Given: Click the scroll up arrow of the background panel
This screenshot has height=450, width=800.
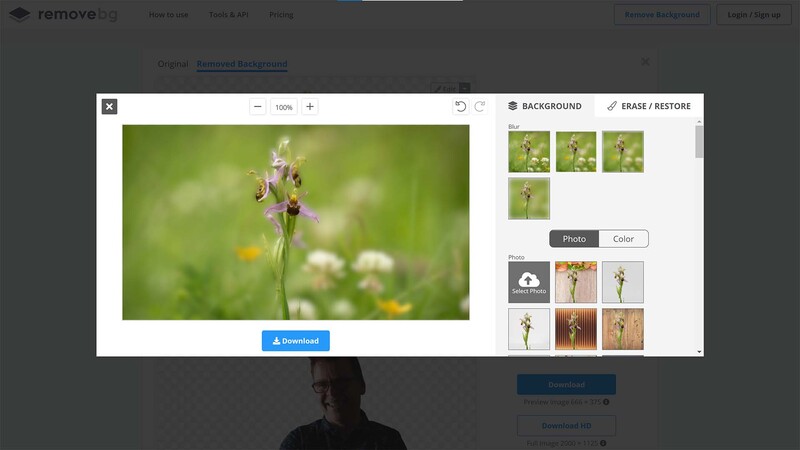Looking at the screenshot, I should point(699,122).
